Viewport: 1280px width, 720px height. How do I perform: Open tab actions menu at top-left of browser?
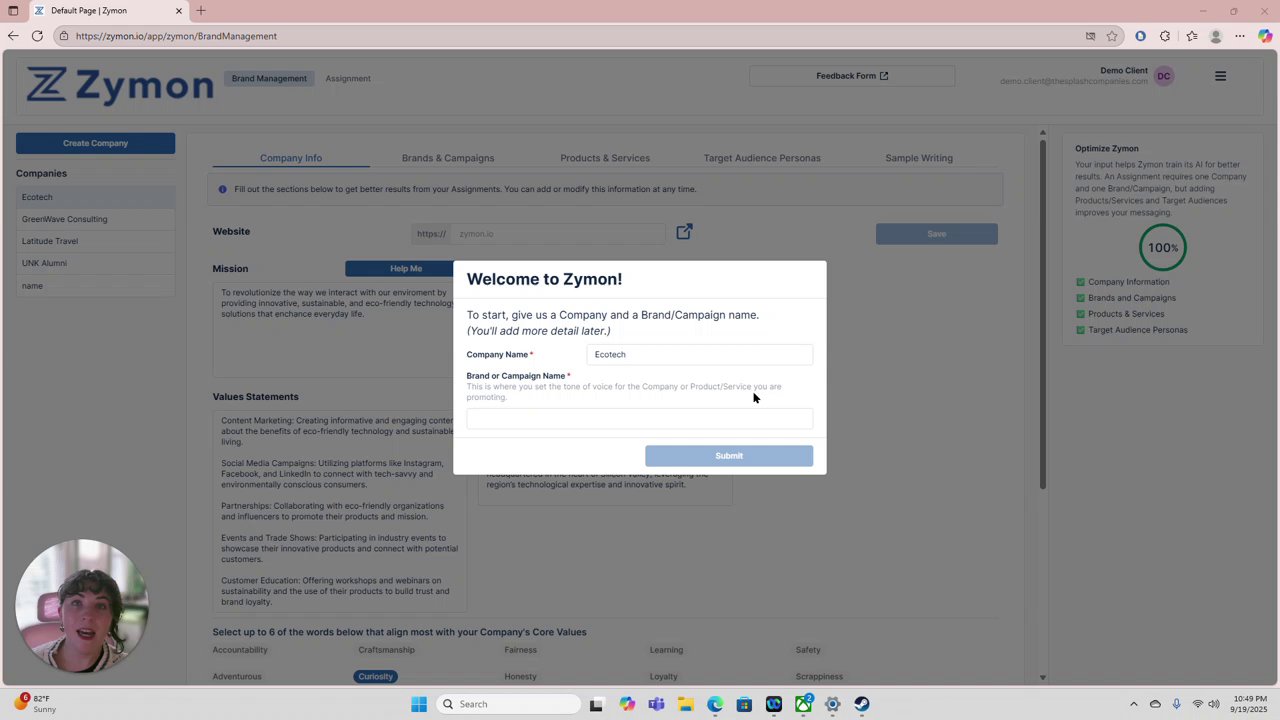click(x=13, y=11)
